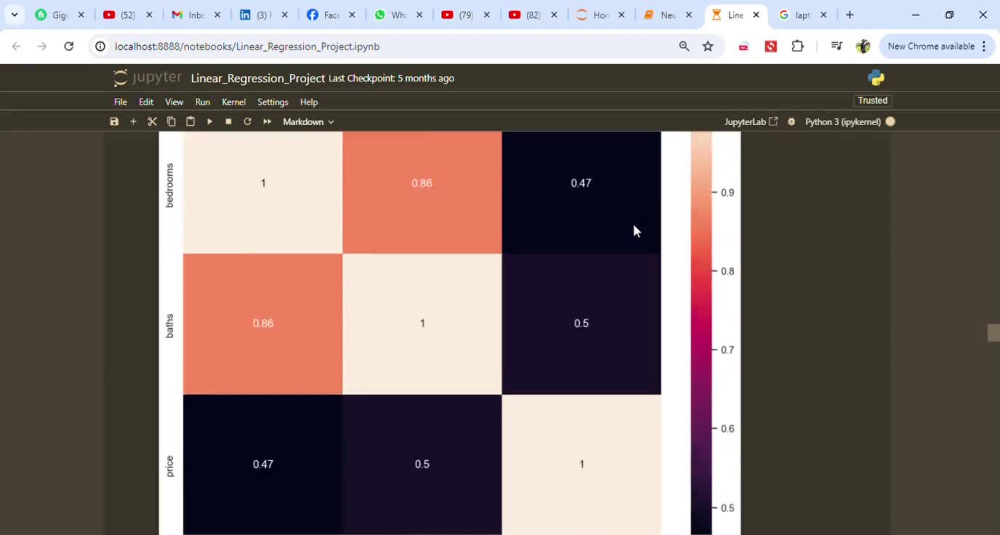
Task: Open the Kernel menu
Action: 233,102
